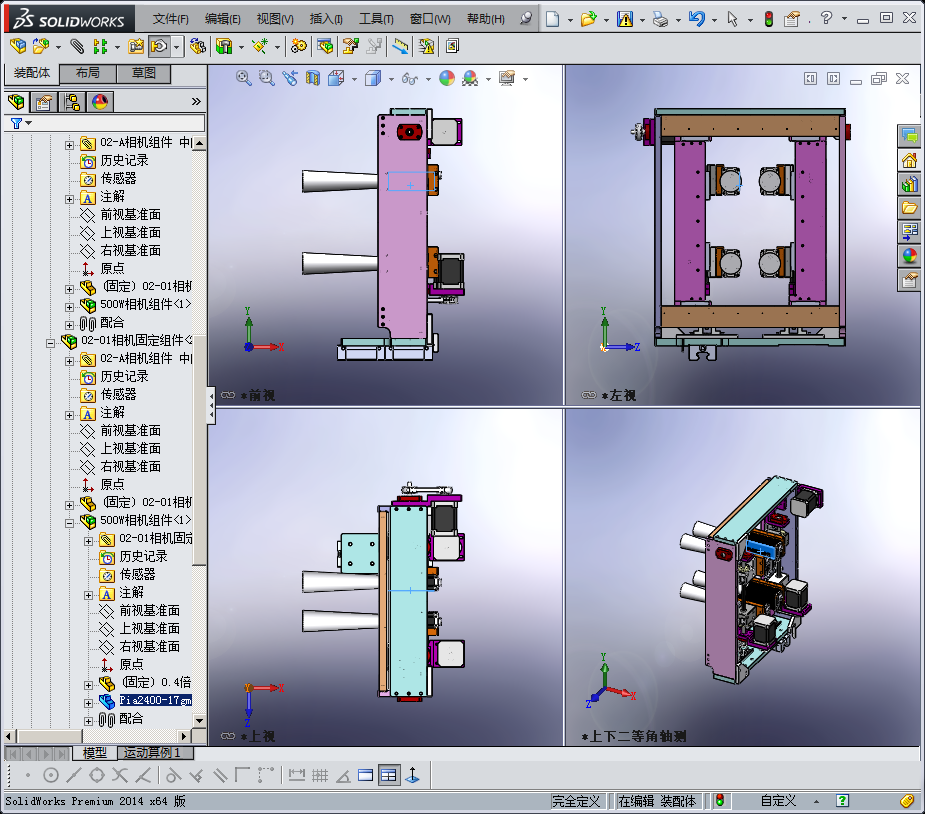Open the View Orientation dropdown arrow
This screenshot has width=925, height=814.
tap(354, 78)
